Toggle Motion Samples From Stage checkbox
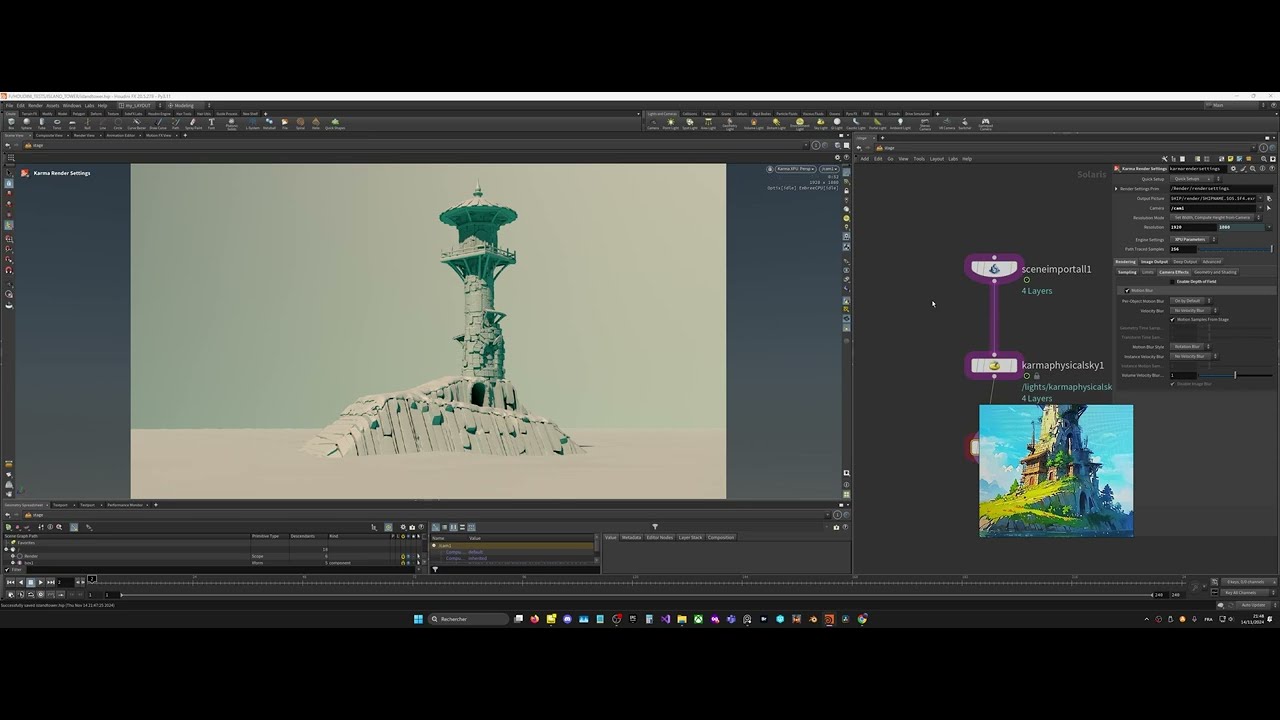The width and height of the screenshot is (1280, 720). 1172,320
